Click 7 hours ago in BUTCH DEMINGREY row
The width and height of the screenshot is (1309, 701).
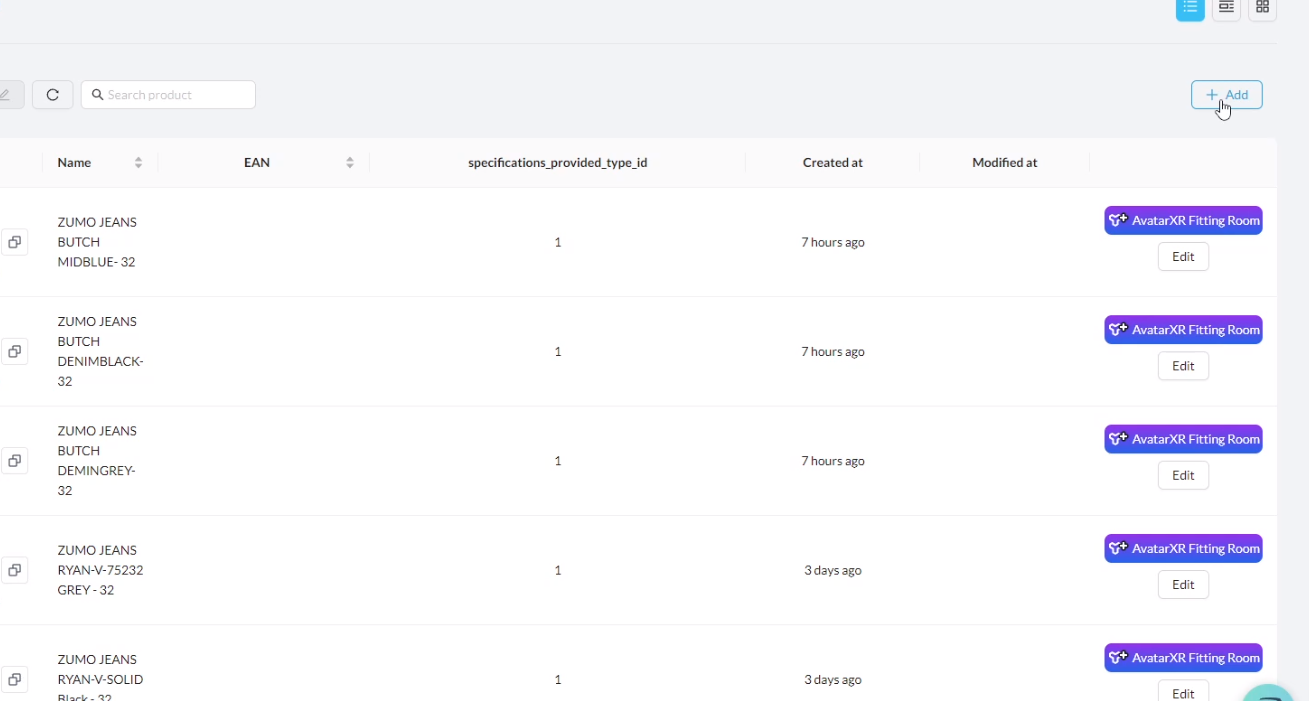(833, 461)
